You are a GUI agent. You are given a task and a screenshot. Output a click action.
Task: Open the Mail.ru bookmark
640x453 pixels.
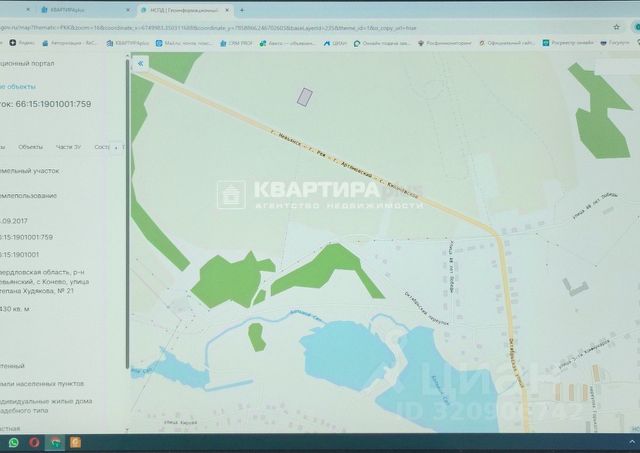coord(184,43)
